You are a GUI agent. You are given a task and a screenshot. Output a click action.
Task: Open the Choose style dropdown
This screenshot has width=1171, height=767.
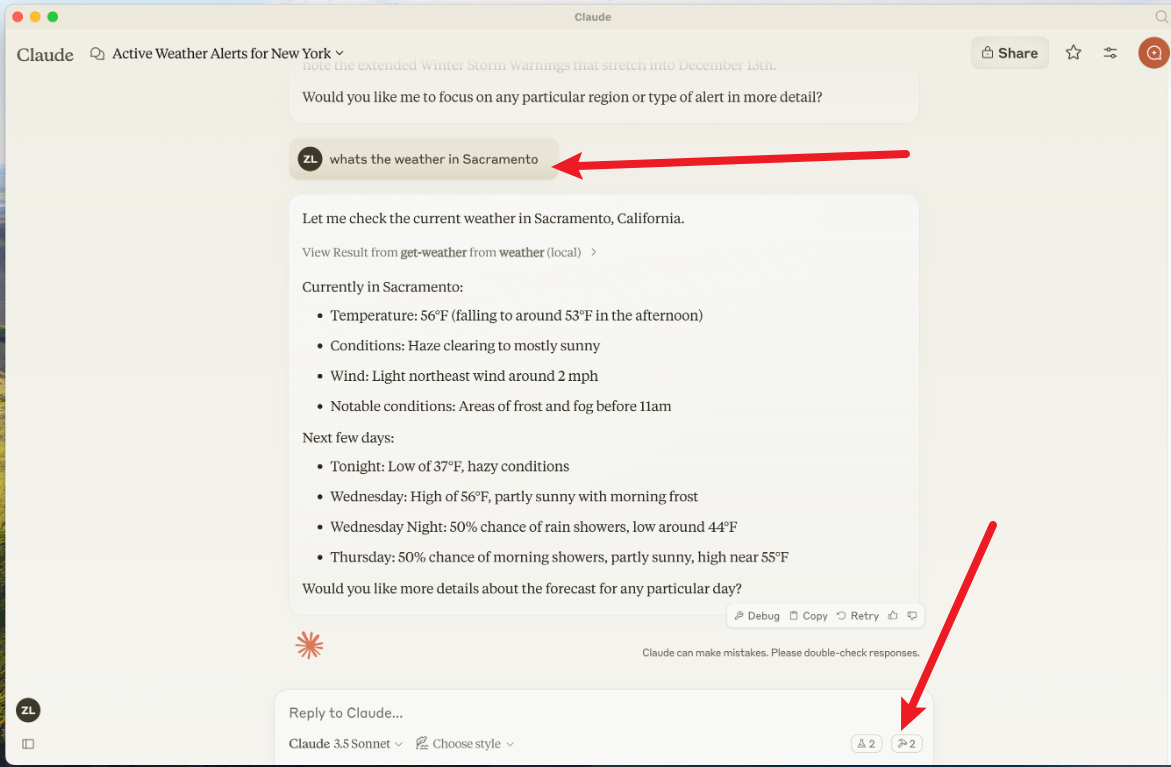click(465, 744)
